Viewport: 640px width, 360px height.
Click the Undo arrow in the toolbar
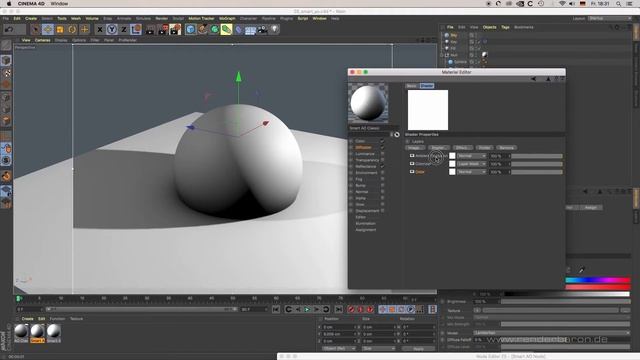9,29
